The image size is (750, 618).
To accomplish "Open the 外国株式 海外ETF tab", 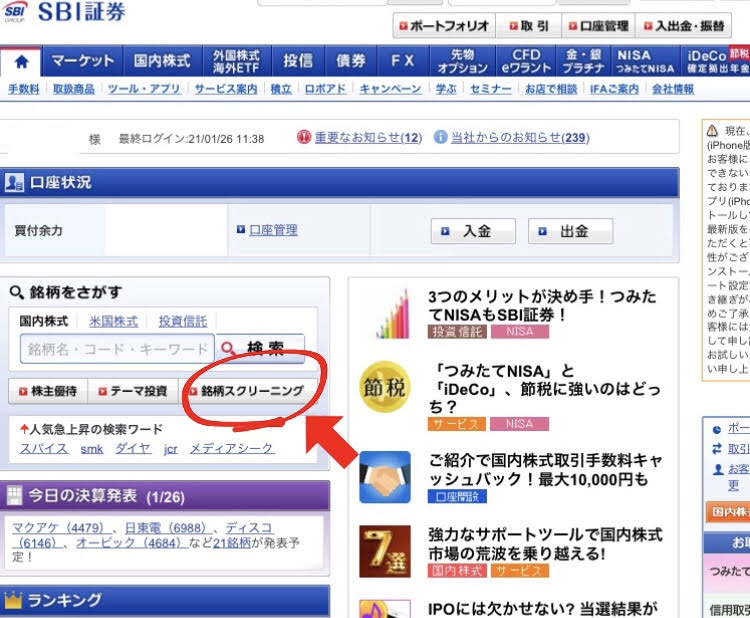I will (x=237, y=61).
